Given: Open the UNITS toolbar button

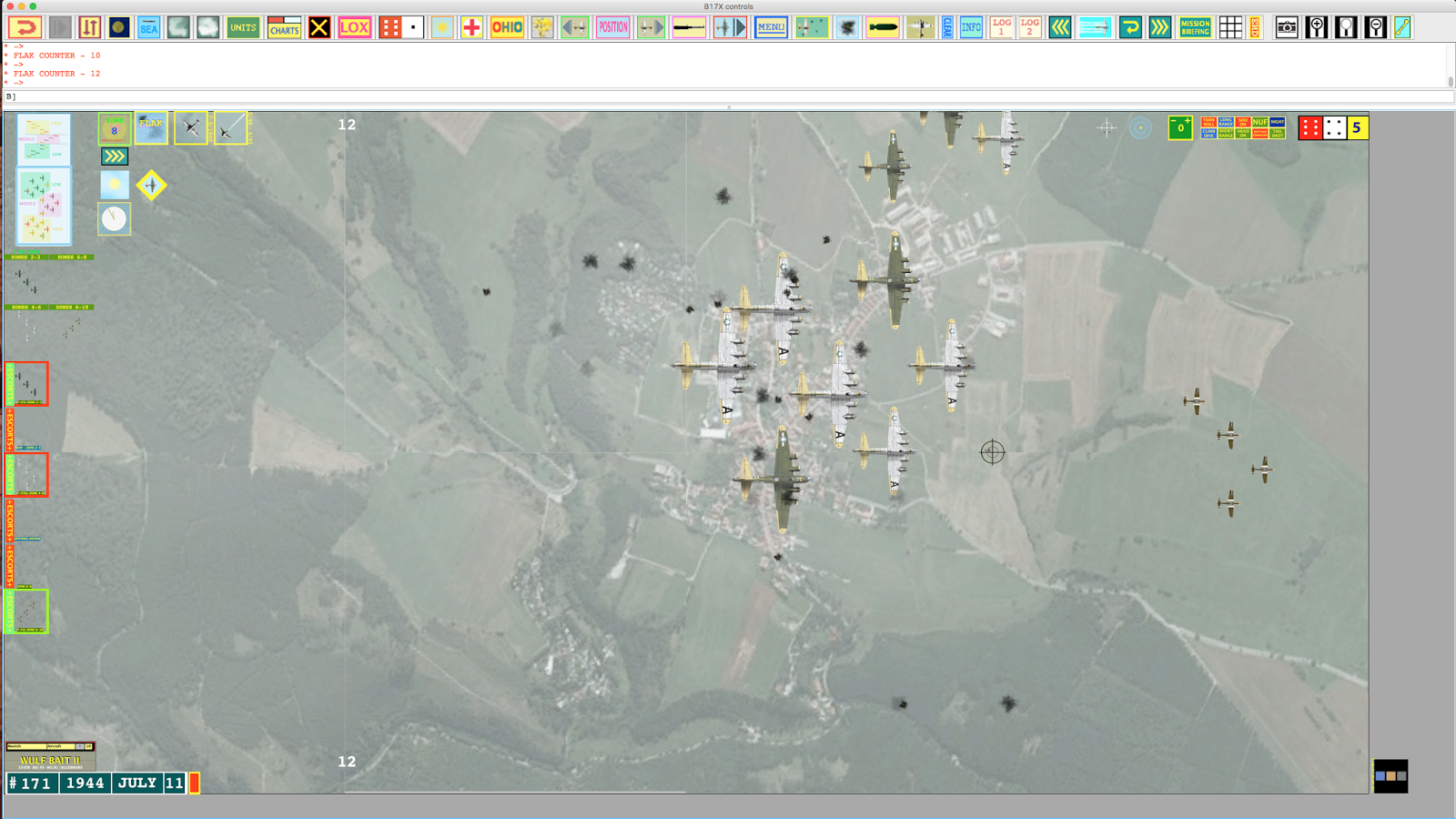Looking at the screenshot, I should [x=243, y=27].
